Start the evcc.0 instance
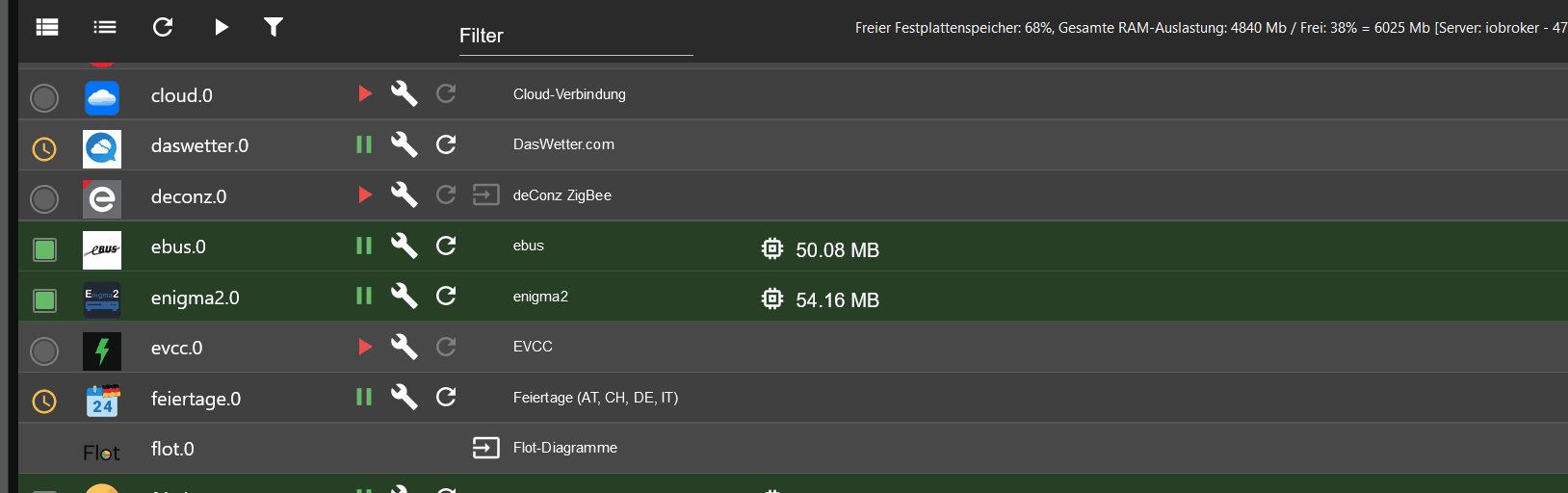1568x493 pixels. 365,347
